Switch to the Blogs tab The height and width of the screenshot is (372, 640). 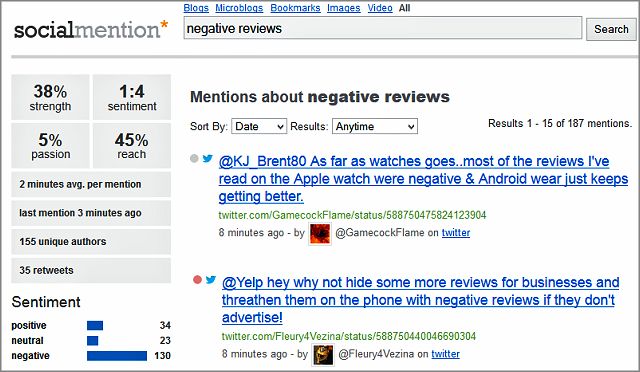click(196, 8)
